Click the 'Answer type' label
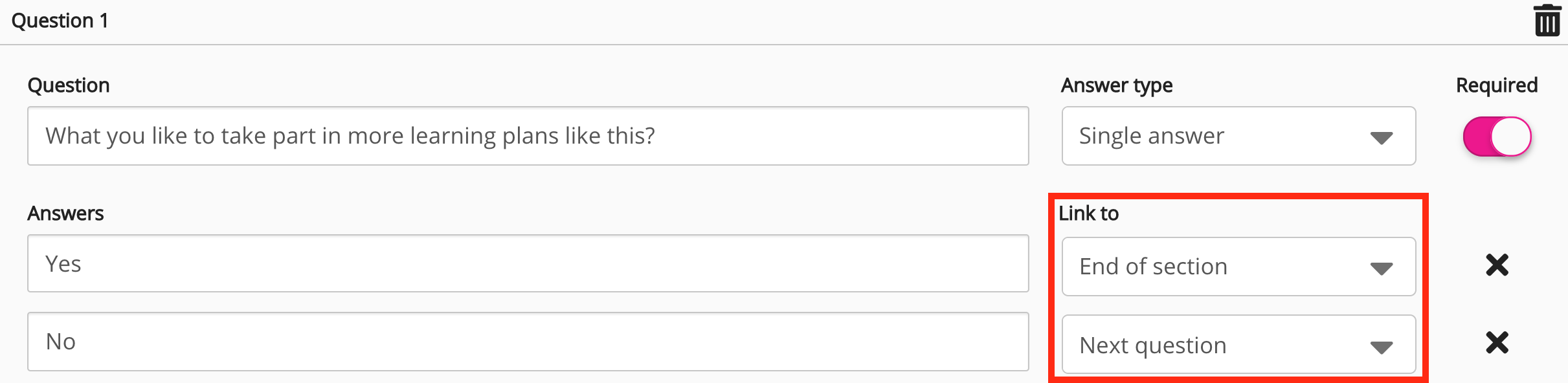 1116,85
